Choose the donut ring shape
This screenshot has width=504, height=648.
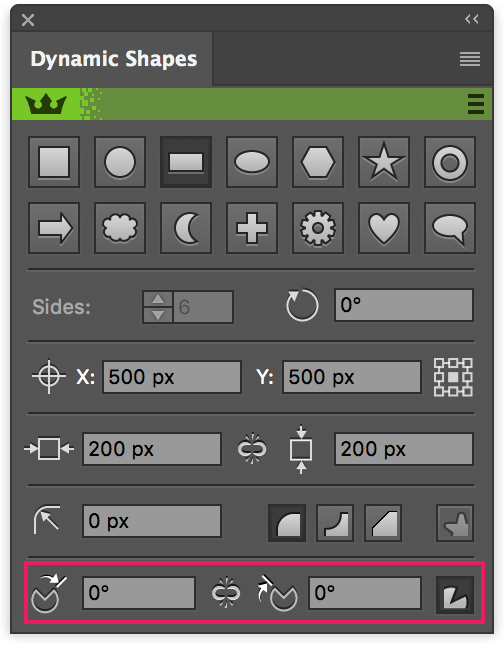point(450,162)
